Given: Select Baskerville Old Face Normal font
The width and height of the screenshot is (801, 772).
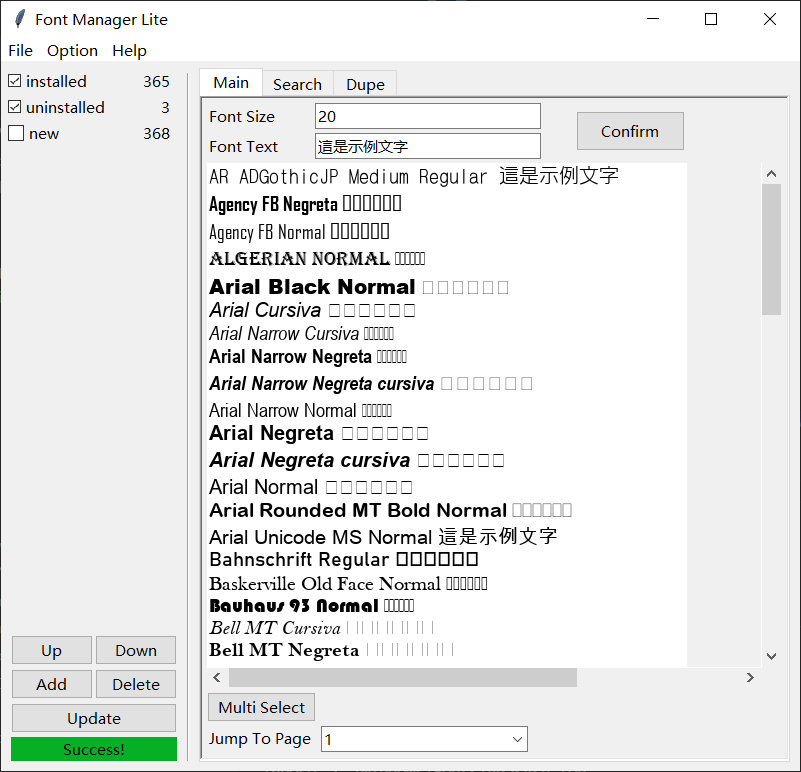Looking at the screenshot, I should 348,583.
